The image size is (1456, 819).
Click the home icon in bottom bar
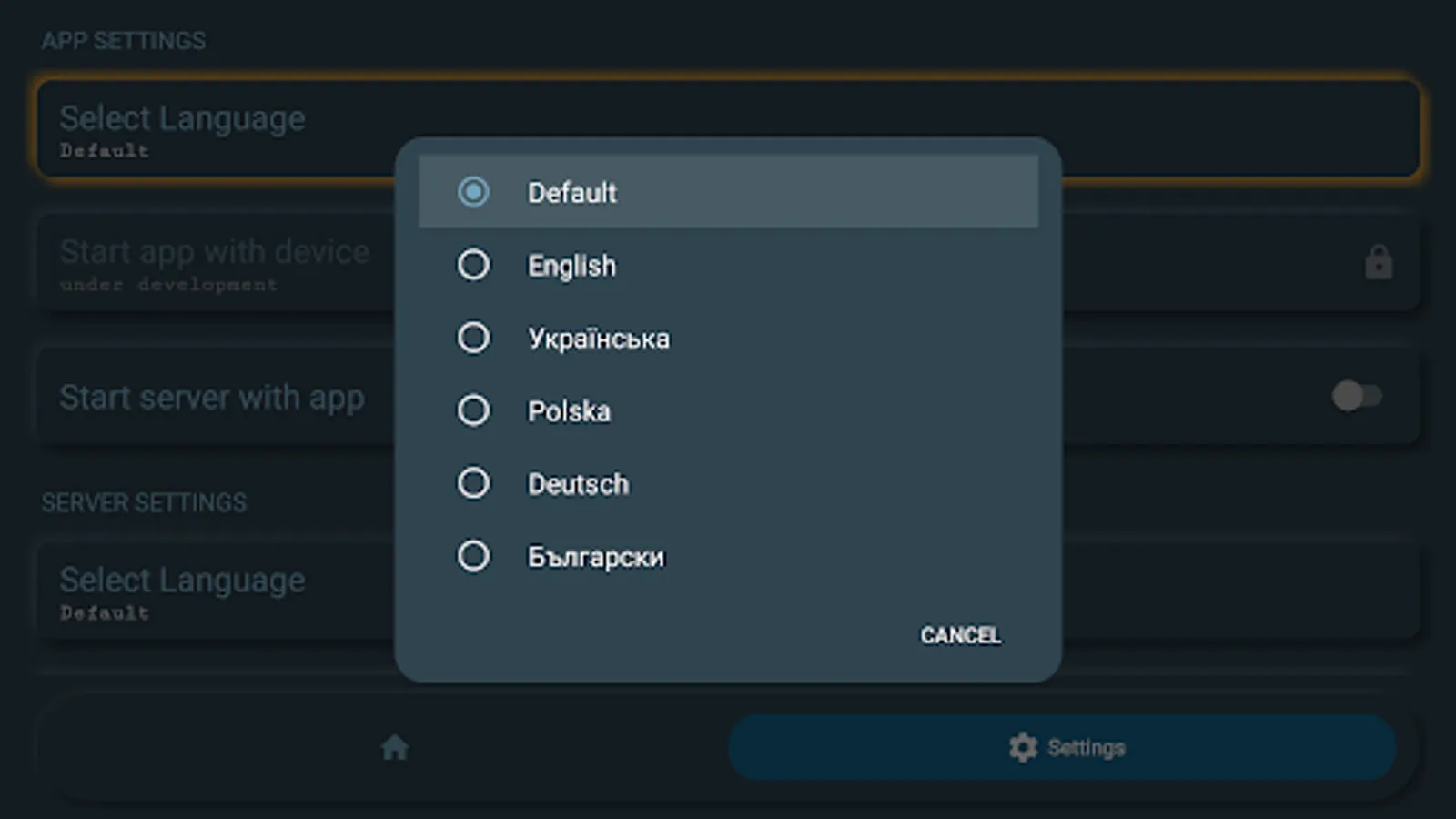coord(394,748)
